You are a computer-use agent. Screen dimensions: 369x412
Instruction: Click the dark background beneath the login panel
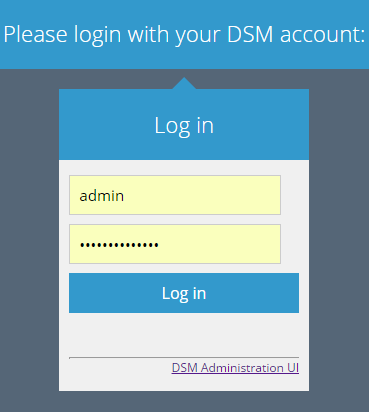(x=184, y=401)
